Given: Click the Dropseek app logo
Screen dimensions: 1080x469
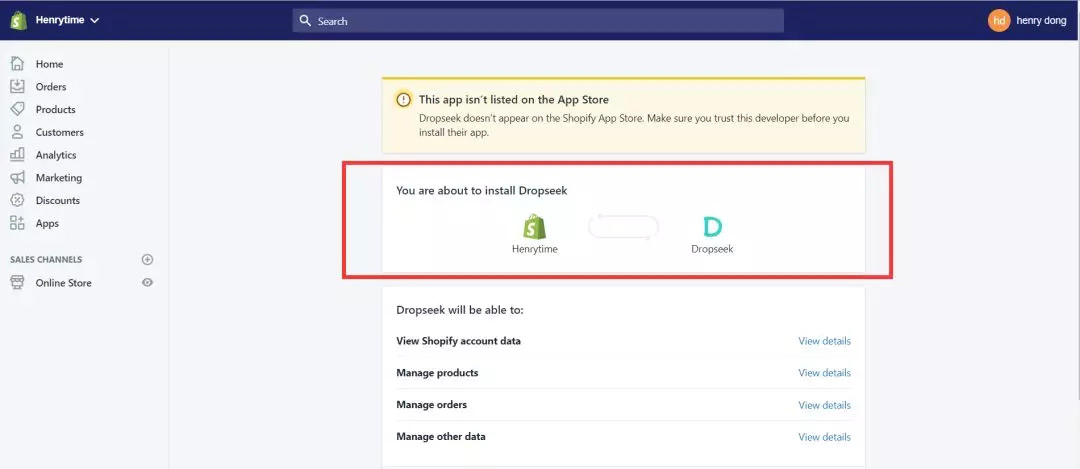Looking at the screenshot, I should pyautogui.click(x=712, y=227).
